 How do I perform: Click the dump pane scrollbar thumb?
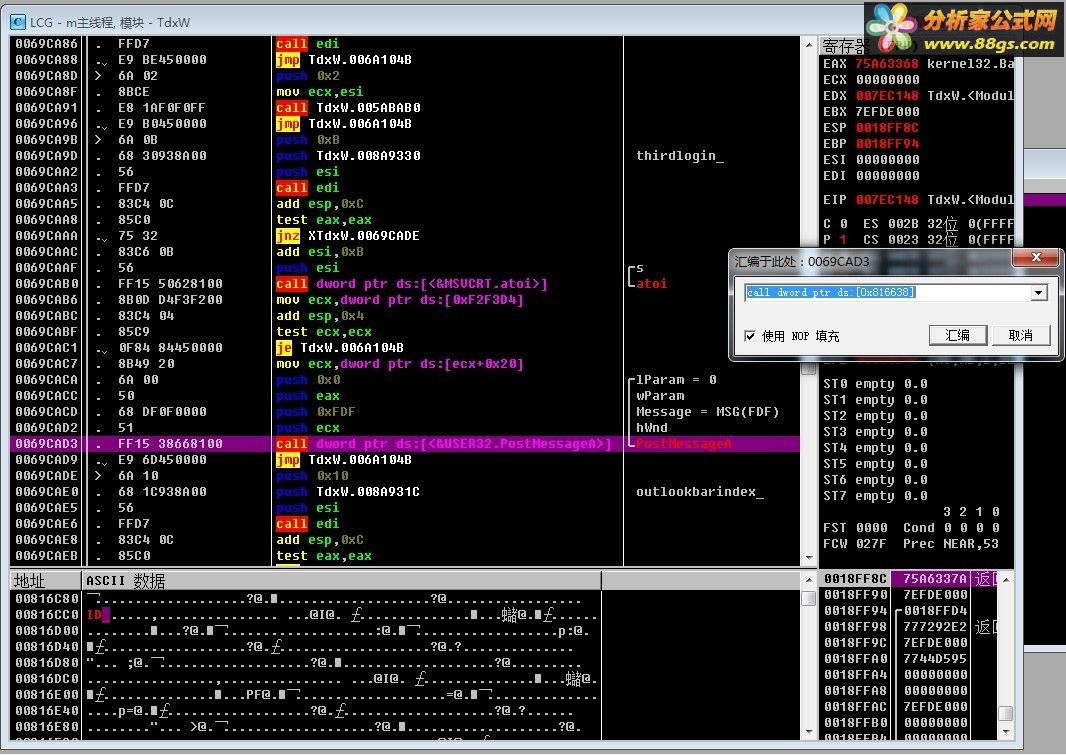click(808, 599)
